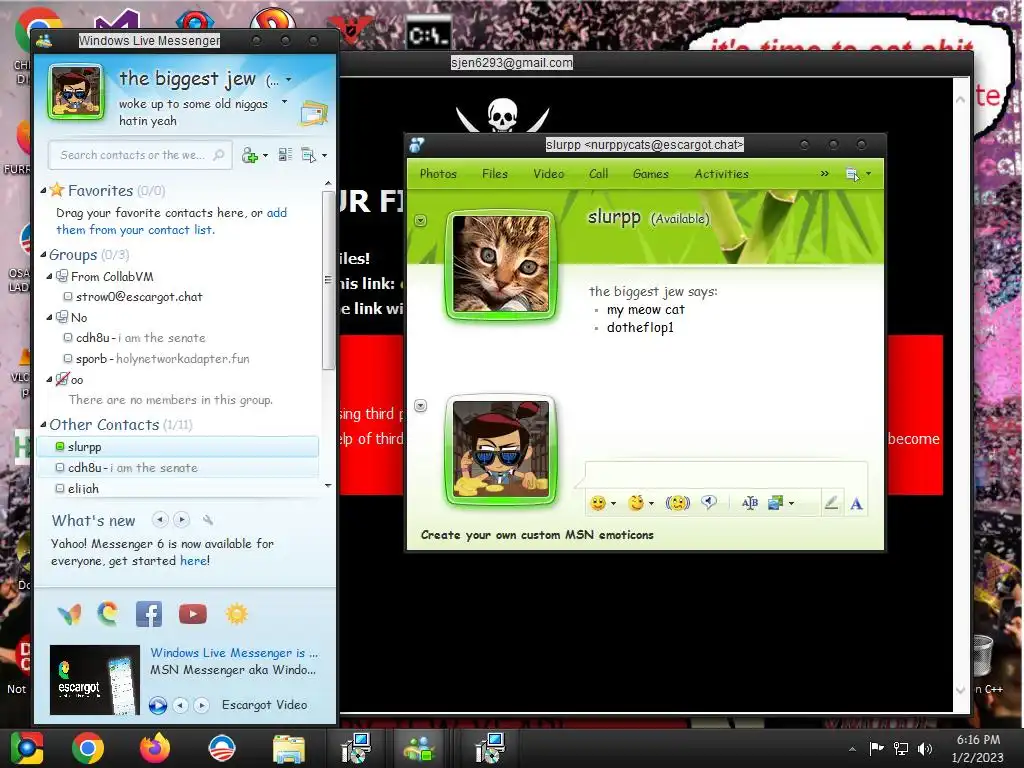Collapse your own display picture in chat
This screenshot has height=768, width=1024.
[421, 406]
